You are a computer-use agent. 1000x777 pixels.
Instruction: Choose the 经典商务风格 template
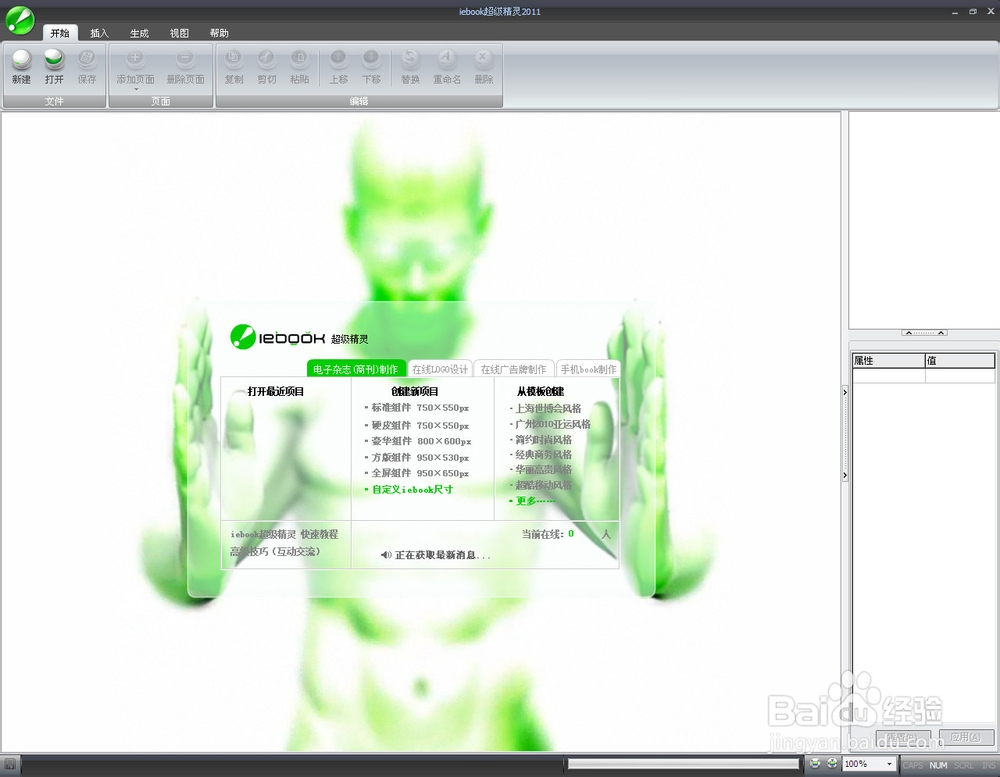coord(543,455)
